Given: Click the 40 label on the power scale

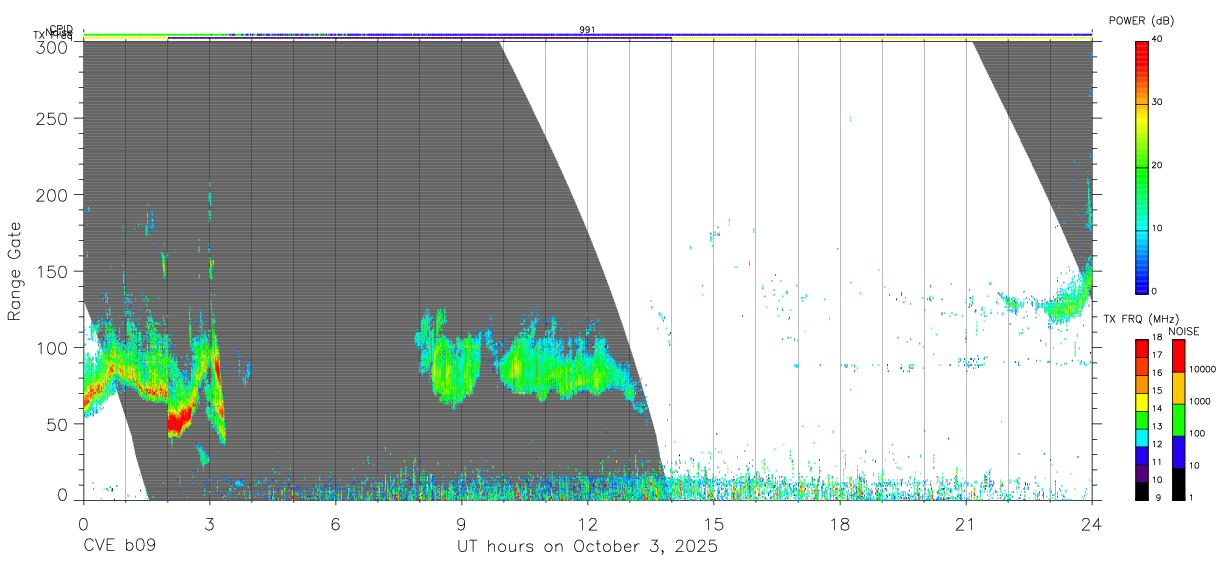Looking at the screenshot, I should pyautogui.click(x=1159, y=39).
